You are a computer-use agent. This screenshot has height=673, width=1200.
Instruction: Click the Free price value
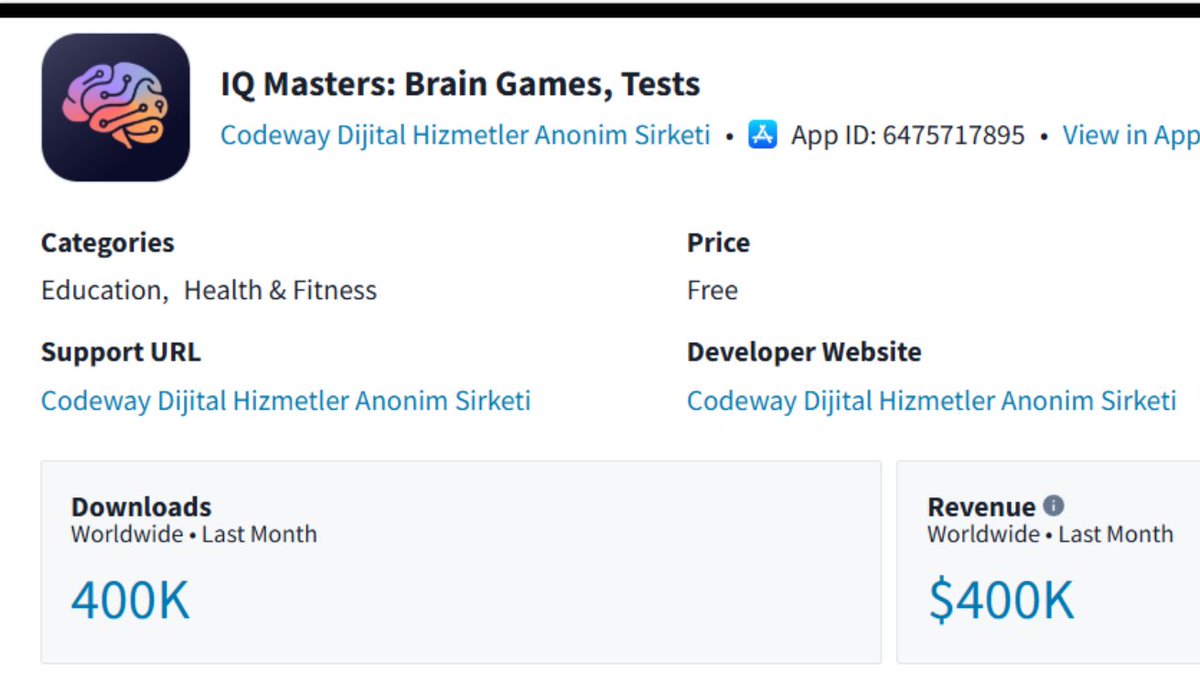(x=712, y=291)
